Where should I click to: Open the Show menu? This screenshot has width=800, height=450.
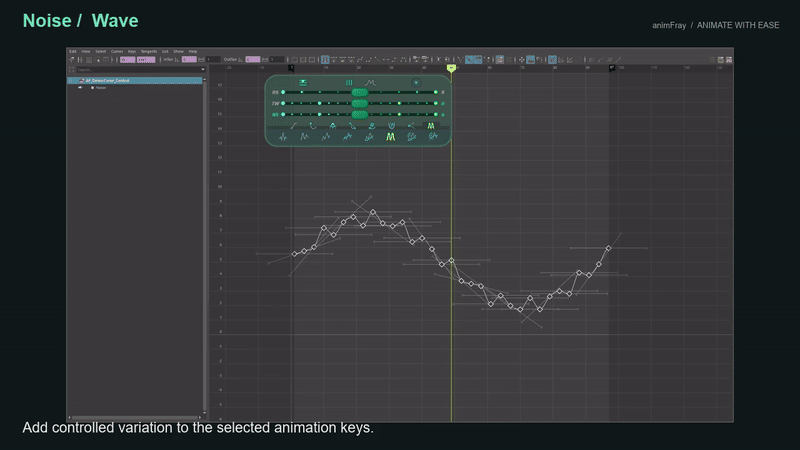[x=178, y=51]
